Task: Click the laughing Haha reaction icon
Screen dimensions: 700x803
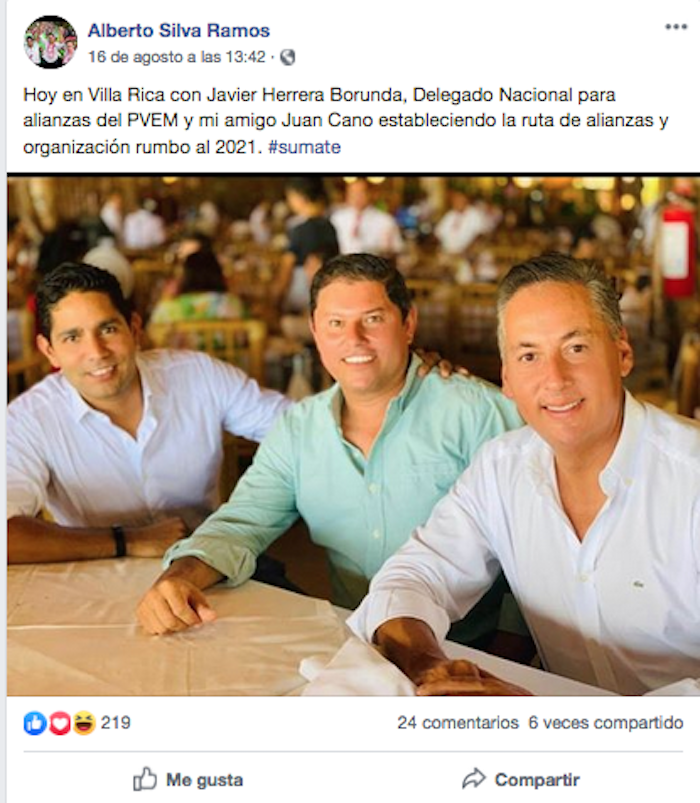Action: (x=83, y=723)
